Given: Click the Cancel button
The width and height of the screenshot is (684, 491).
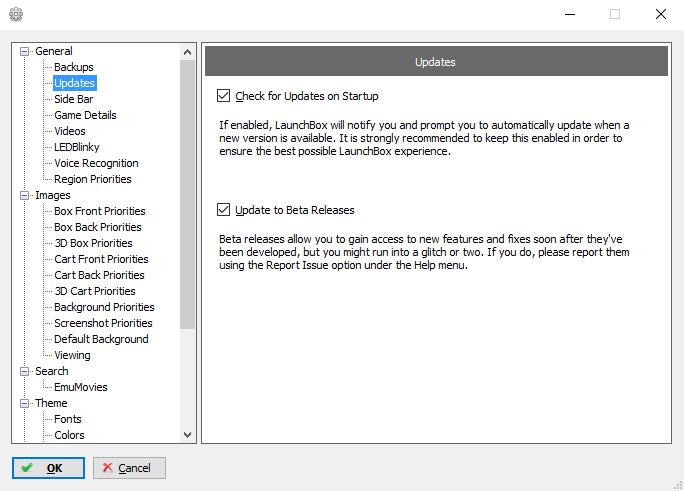Looking at the screenshot, I should pos(129,468).
